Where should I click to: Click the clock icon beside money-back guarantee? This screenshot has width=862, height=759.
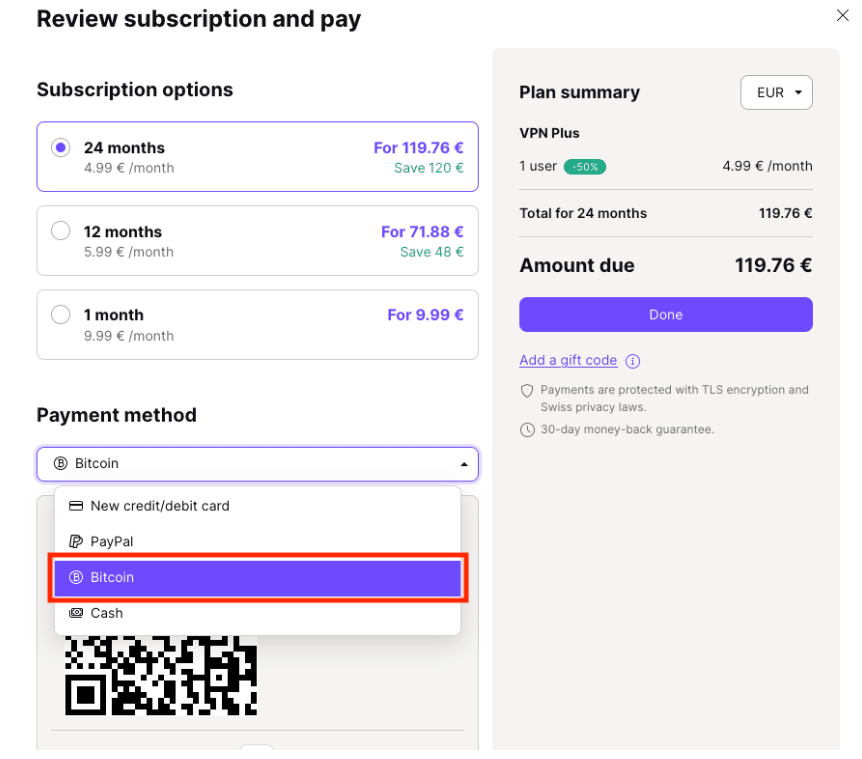click(527, 430)
